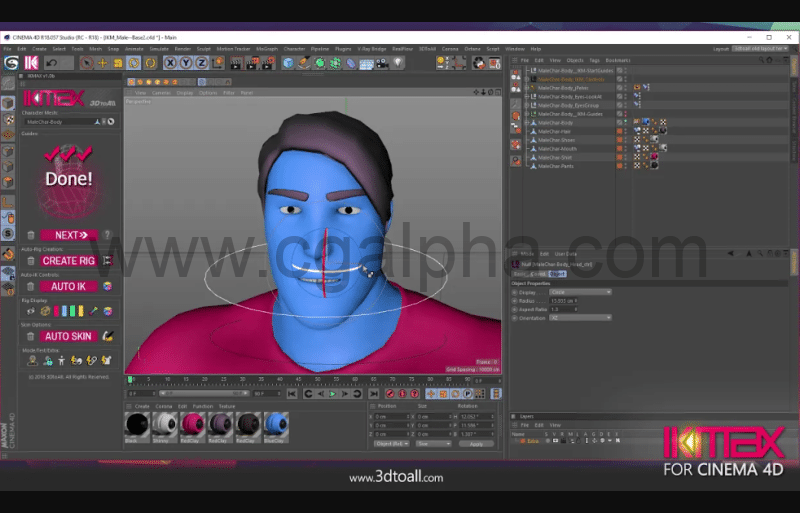The image size is (800, 513).
Task: Expand MaleChar-Body_jPelvis in Object Manager
Action: tap(527, 88)
